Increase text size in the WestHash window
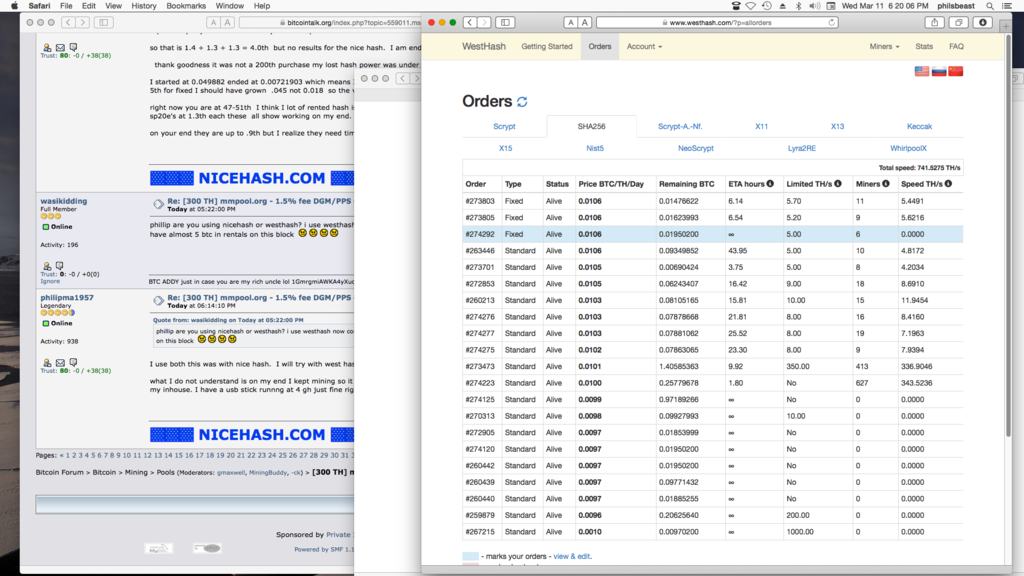The width and height of the screenshot is (1024, 576). 584,22
